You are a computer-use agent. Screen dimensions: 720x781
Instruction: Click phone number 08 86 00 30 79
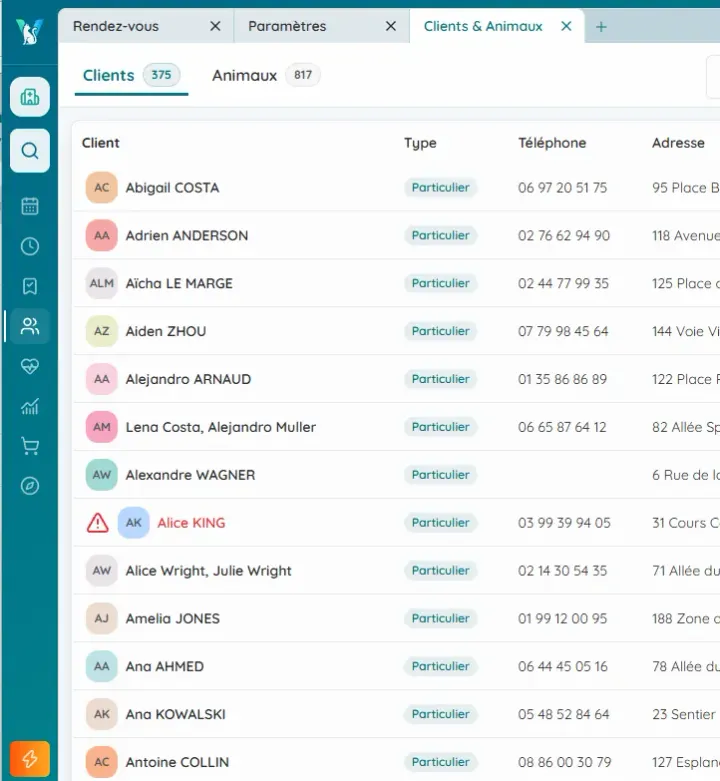565,762
